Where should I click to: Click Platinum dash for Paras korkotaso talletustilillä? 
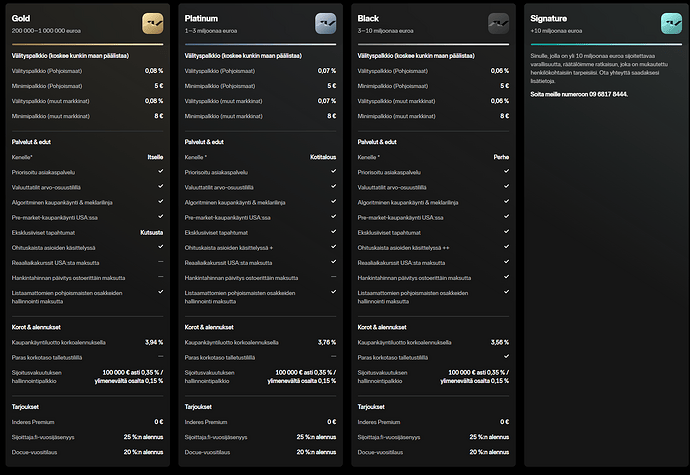click(x=334, y=356)
